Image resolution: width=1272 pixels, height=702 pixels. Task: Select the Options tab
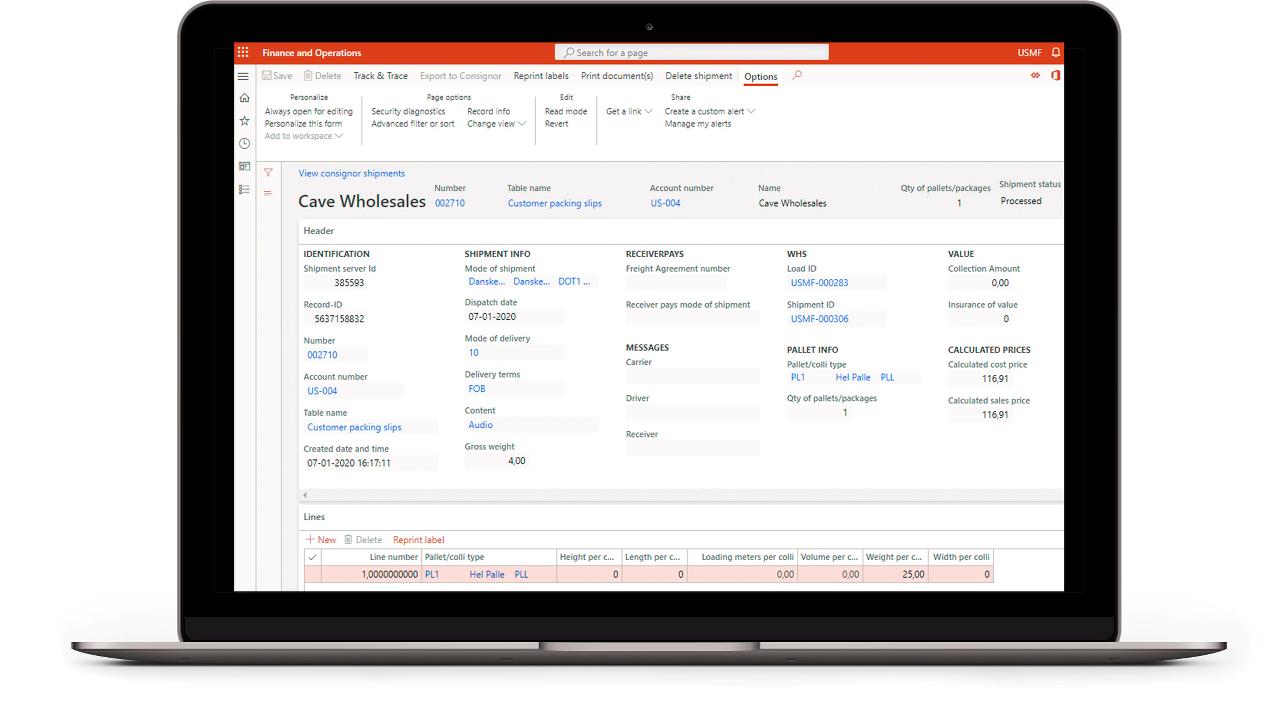tap(760, 77)
